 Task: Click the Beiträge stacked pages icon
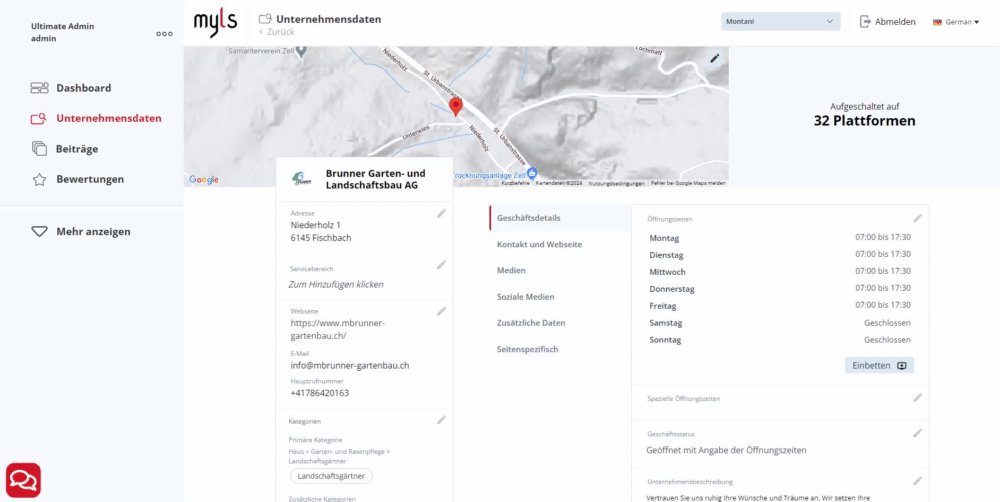40,149
